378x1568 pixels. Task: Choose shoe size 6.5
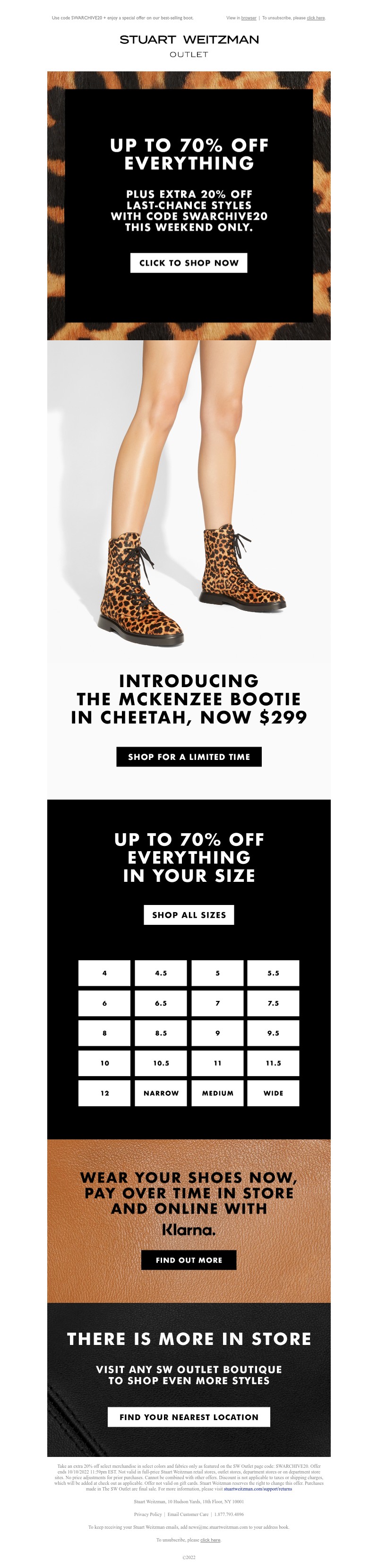[x=161, y=1003]
